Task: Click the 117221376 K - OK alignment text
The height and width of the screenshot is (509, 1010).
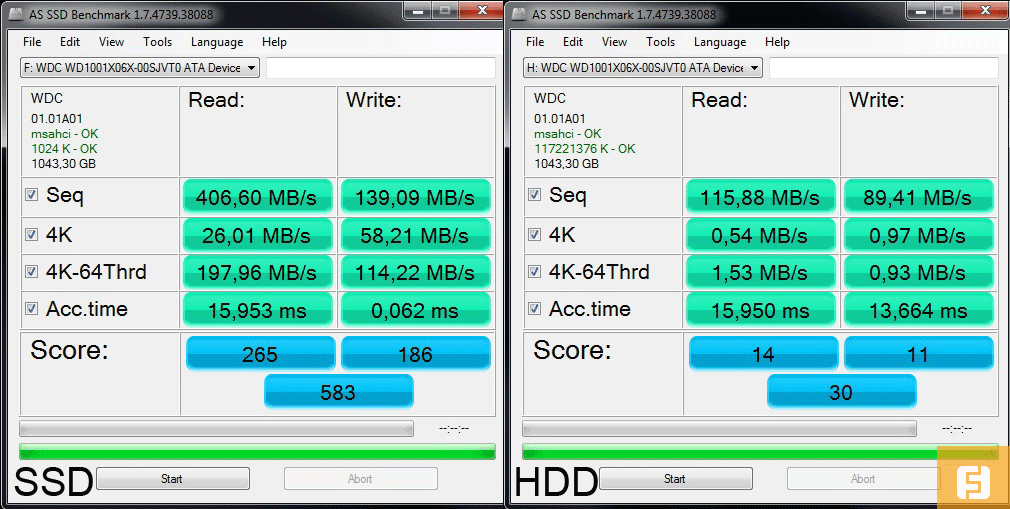Action: tap(585, 149)
